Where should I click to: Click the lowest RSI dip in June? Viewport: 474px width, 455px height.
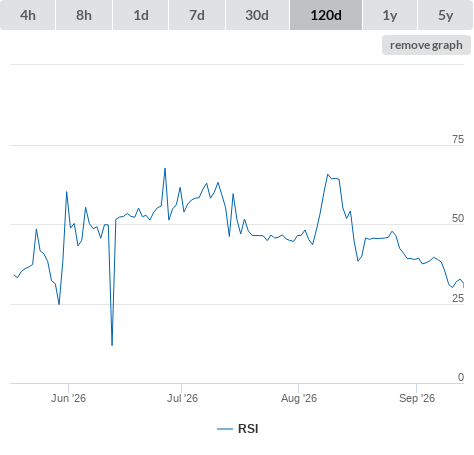point(112,345)
